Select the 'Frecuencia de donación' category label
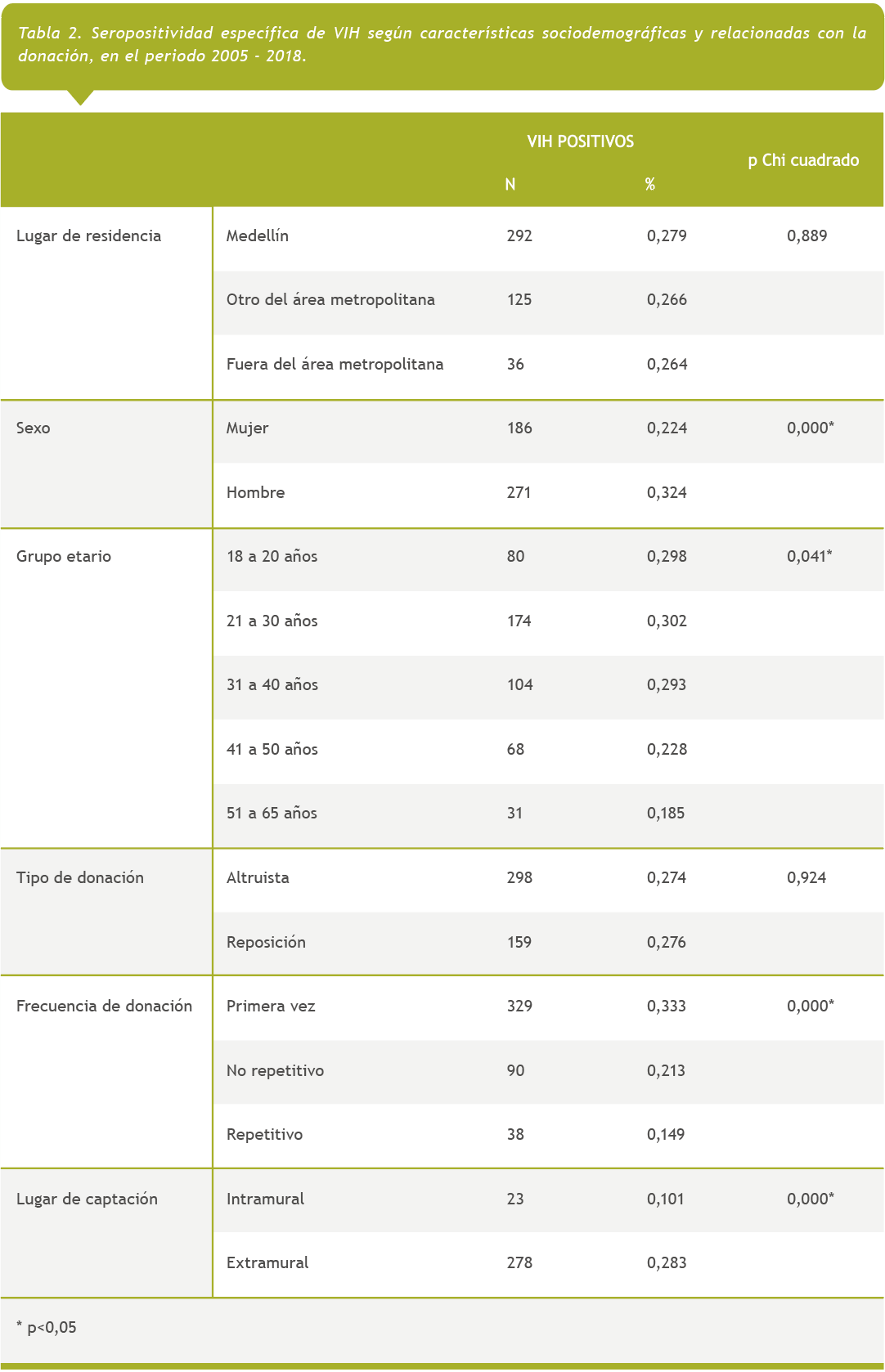The image size is (885, 1372). [104, 1007]
